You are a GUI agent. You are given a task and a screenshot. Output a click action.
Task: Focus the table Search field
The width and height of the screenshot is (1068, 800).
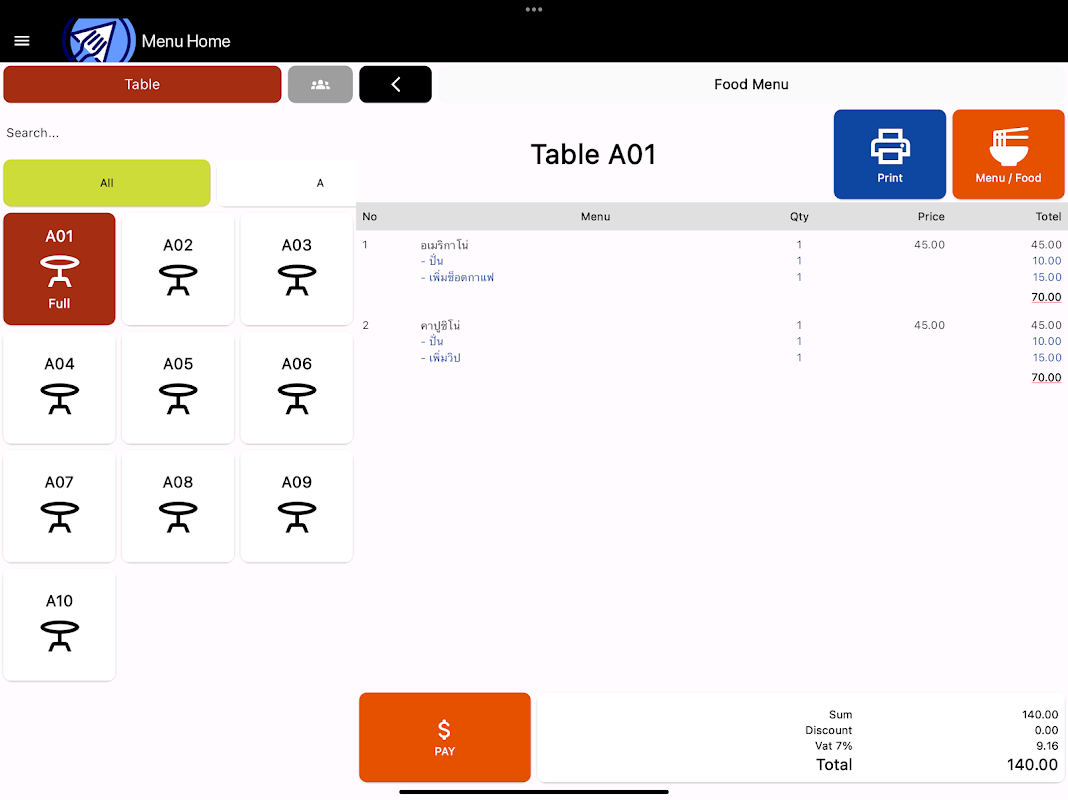pos(178,133)
